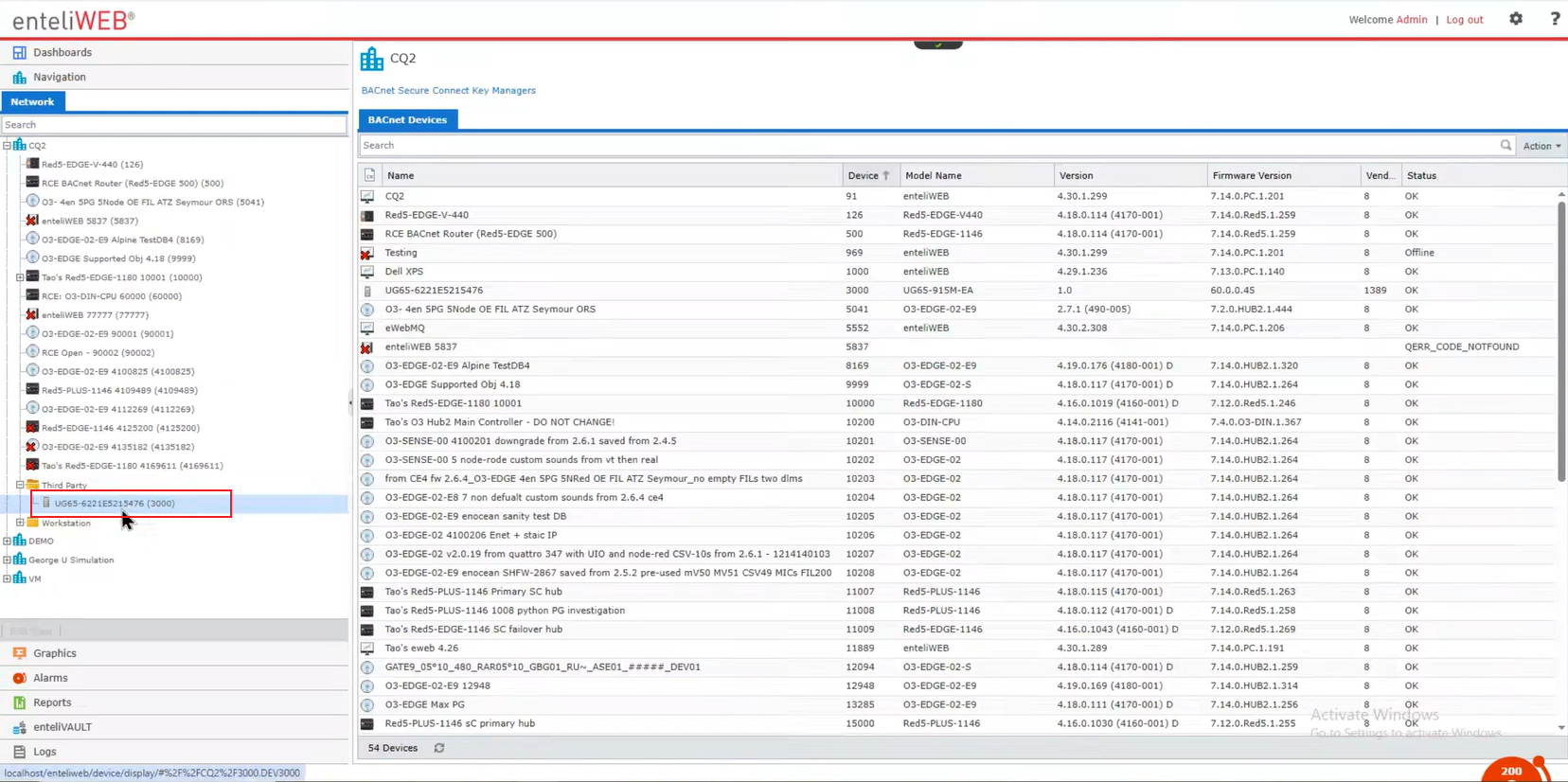
Task: Select the Network tab
Action: pos(32,101)
